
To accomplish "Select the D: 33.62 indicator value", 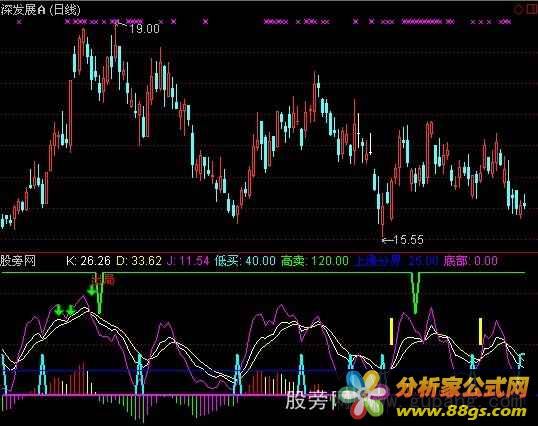I will click(139, 261).
